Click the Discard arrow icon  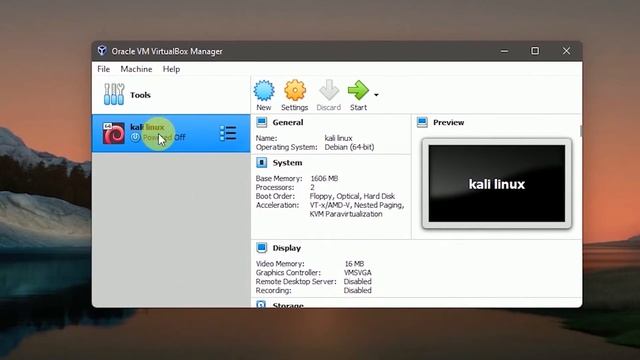point(329,90)
